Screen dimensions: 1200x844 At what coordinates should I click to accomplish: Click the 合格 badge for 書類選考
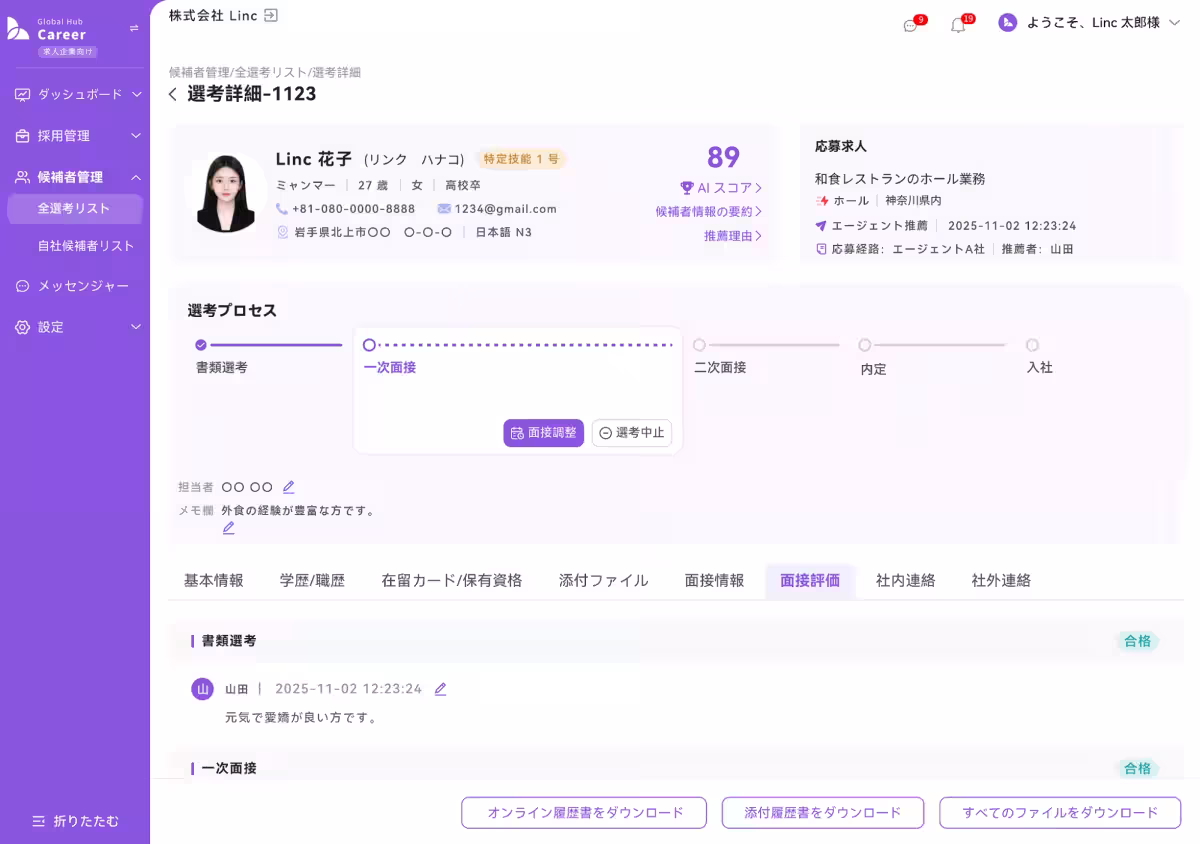[1138, 641]
